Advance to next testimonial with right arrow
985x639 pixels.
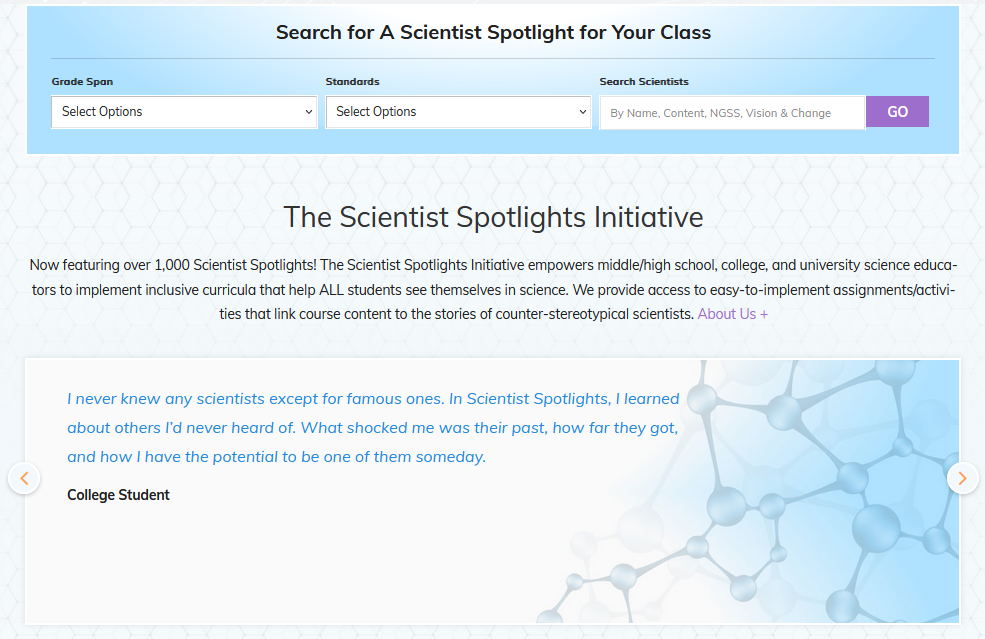(962, 478)
